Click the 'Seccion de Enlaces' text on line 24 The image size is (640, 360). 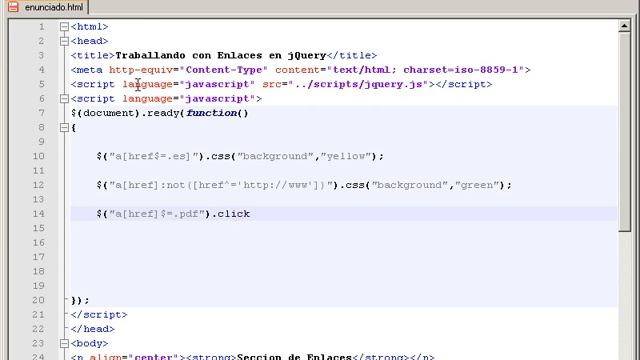[294, 357]
